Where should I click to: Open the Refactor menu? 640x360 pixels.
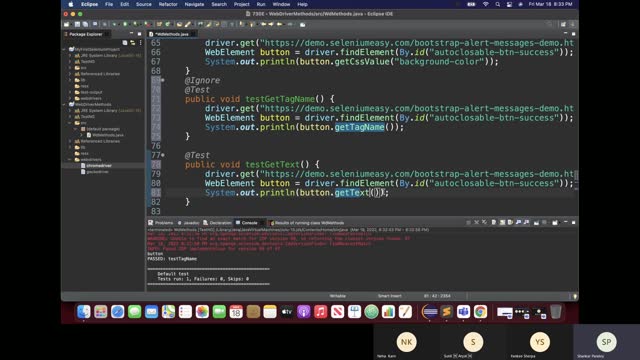click(x=168, y=4)
